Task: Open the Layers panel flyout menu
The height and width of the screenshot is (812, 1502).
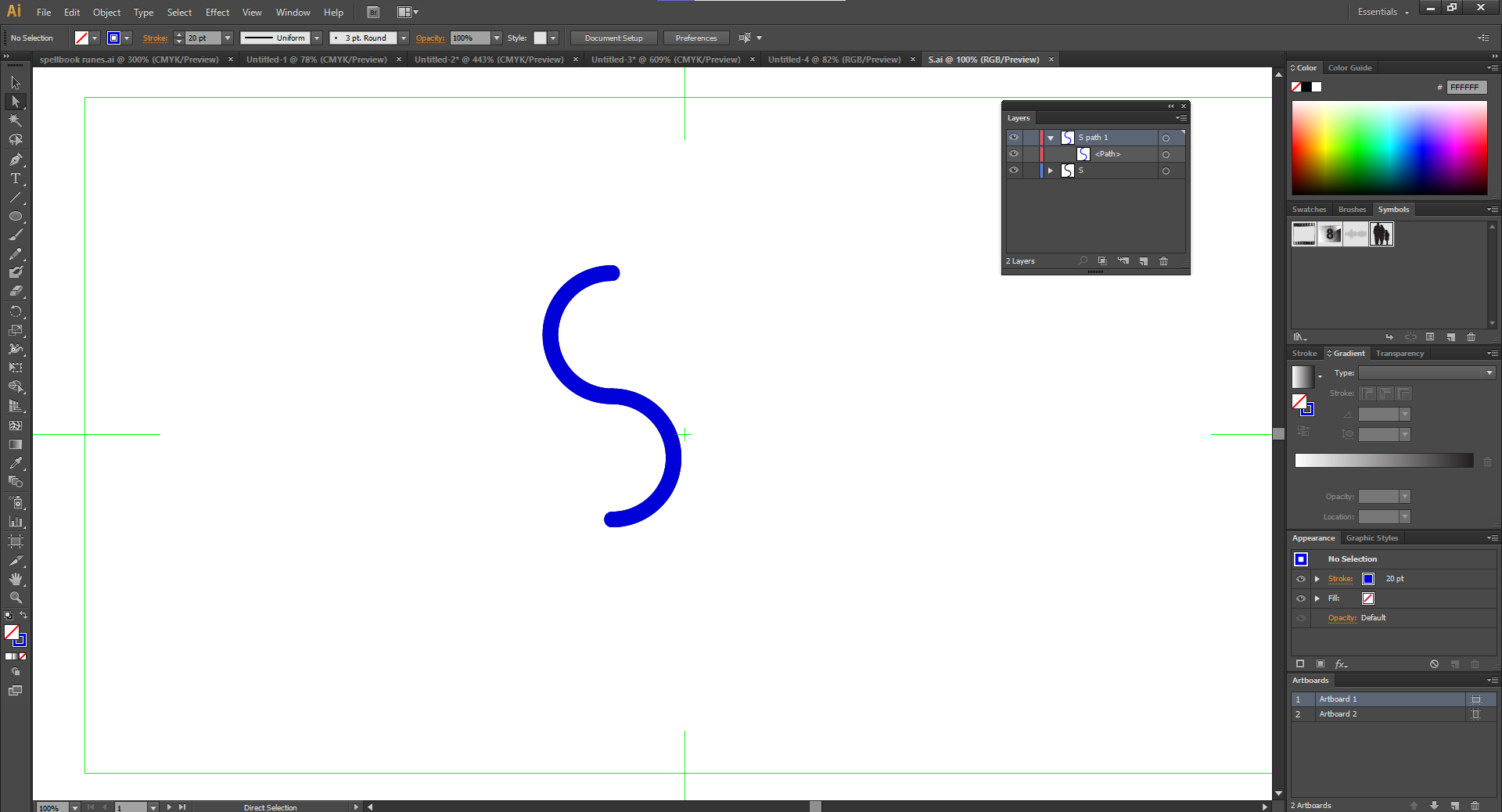Action: point(1181,118)
